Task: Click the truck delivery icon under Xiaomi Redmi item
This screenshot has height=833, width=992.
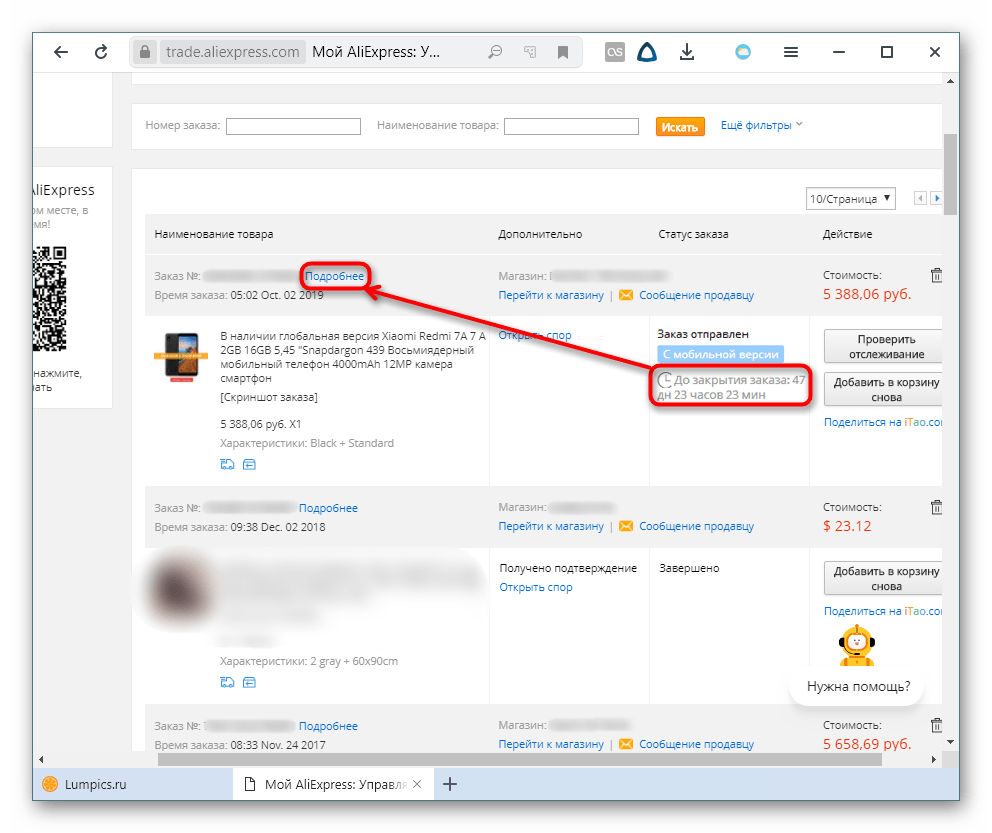Action: tap(227, 464)
